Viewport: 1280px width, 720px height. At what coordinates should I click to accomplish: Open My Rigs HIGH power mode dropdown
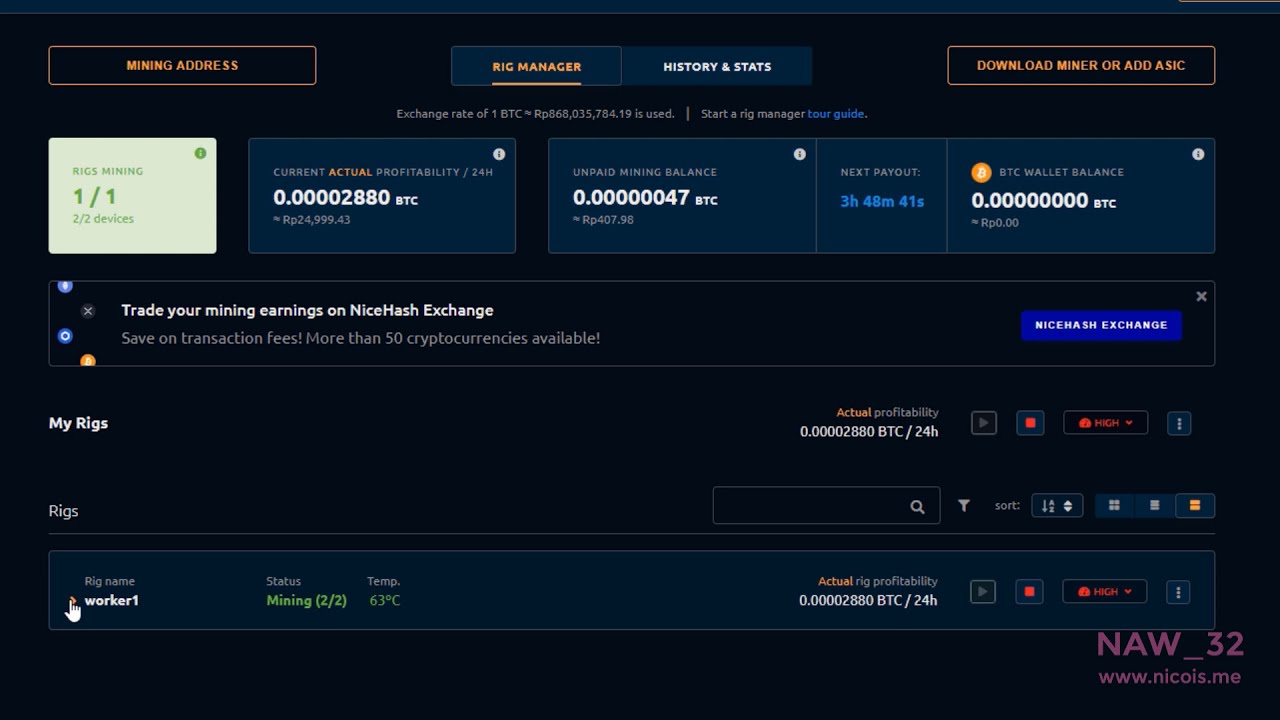[x=1105, y=423]
